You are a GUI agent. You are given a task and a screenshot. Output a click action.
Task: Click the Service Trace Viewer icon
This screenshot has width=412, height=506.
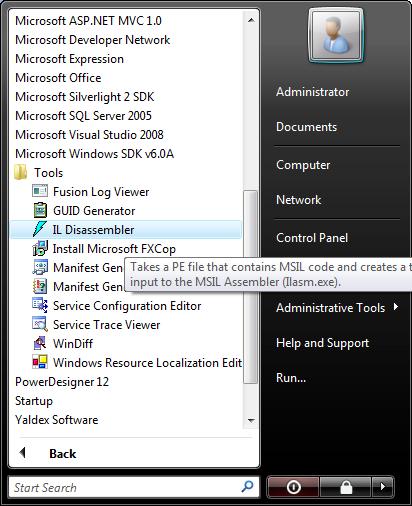[x=40, y=324]
